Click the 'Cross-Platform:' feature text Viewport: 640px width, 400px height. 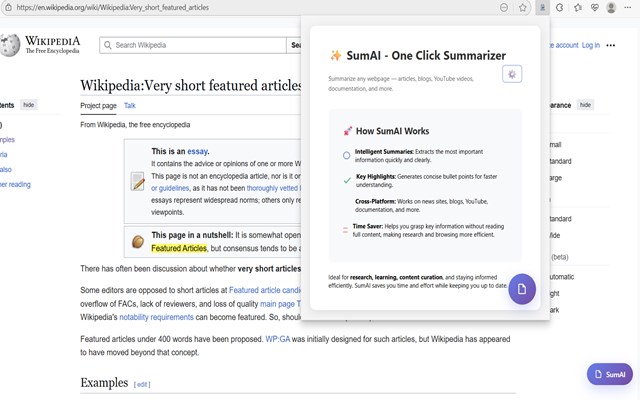[375, 201]
